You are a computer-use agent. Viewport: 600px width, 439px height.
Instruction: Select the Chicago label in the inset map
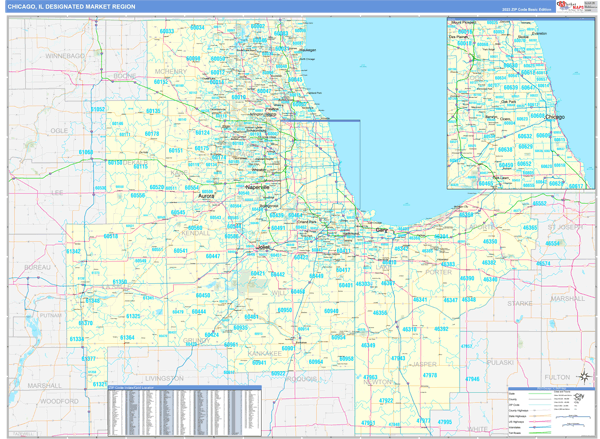coord(555,117)
